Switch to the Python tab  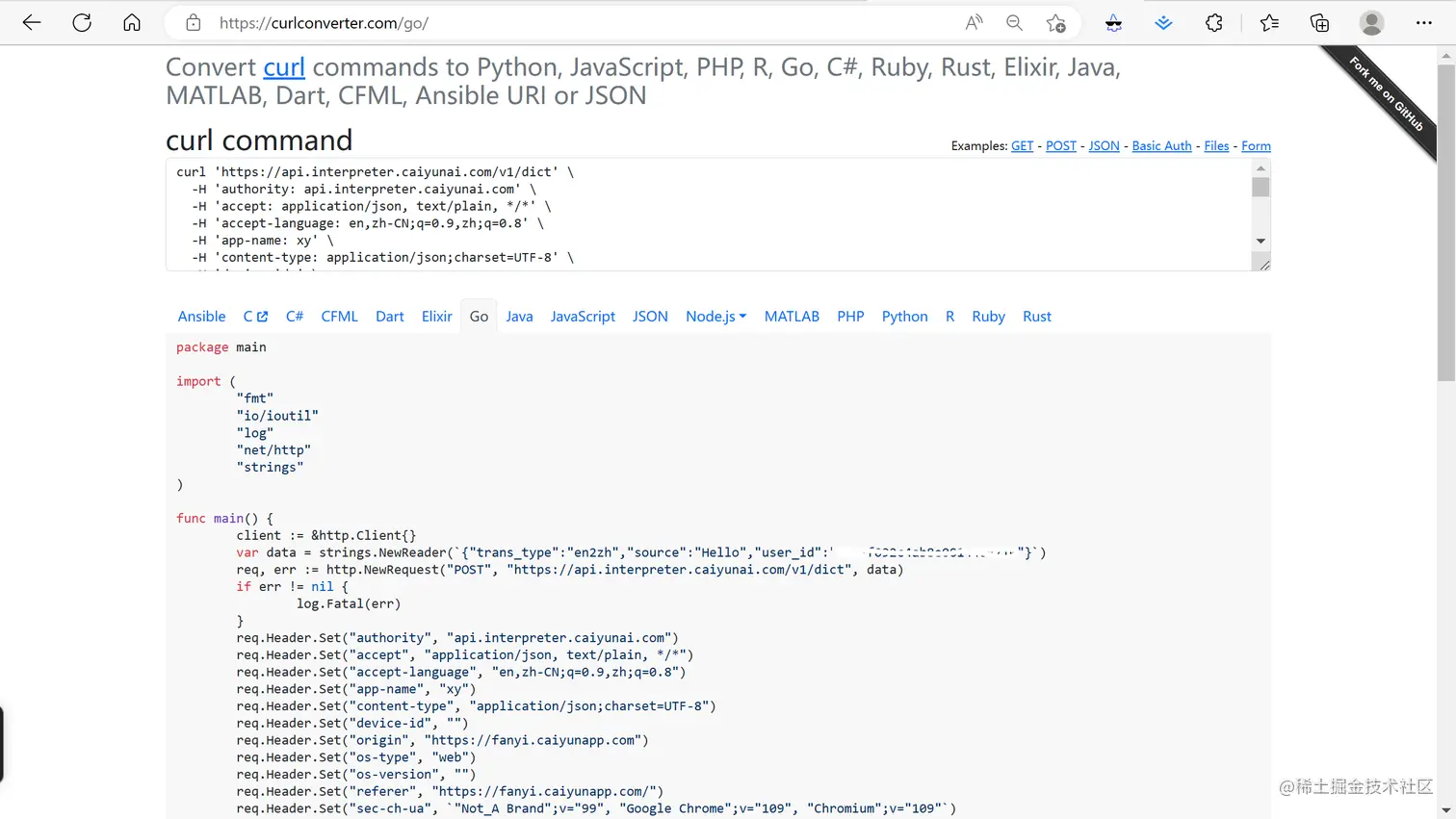[904, 317]
